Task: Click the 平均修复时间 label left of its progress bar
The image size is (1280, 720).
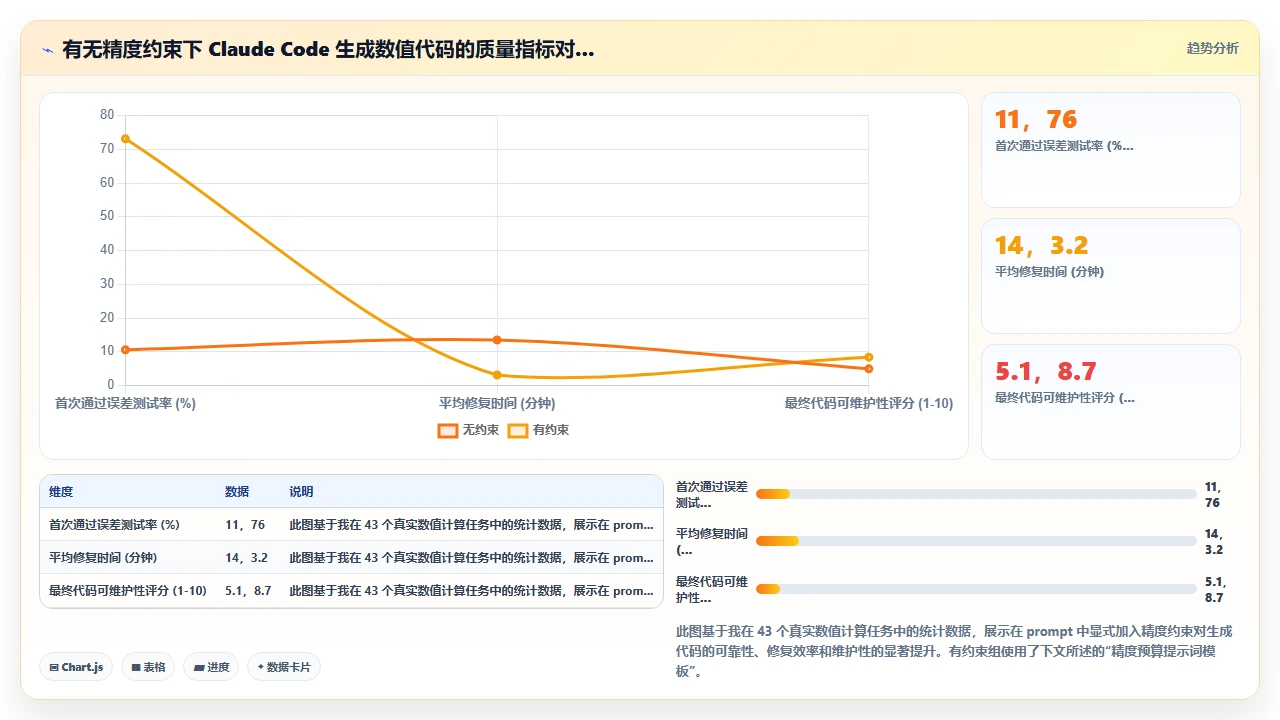Action: 712,541
